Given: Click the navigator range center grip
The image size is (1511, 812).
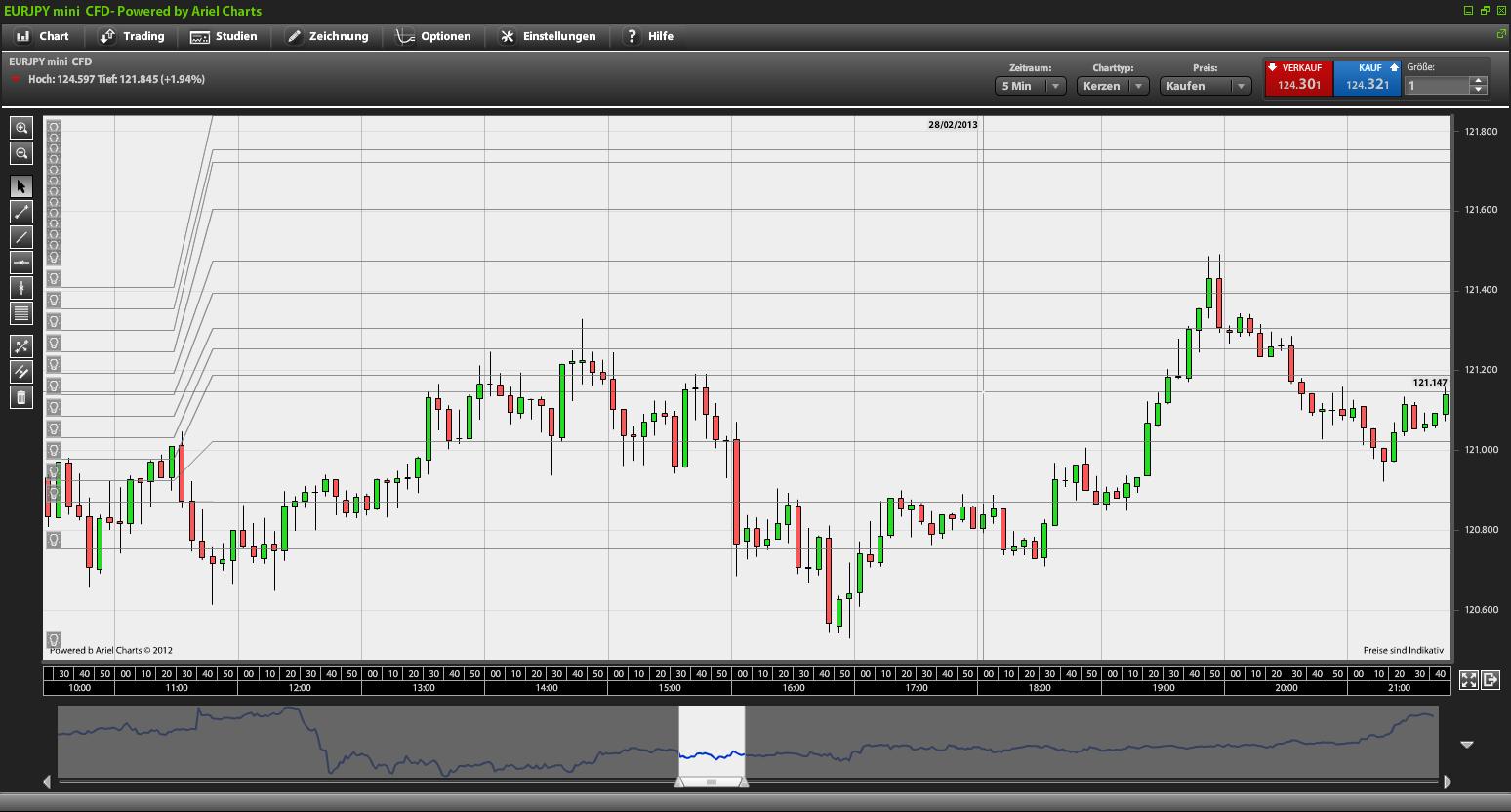Looking at the screenshot, I should click(x=712, y=782).
